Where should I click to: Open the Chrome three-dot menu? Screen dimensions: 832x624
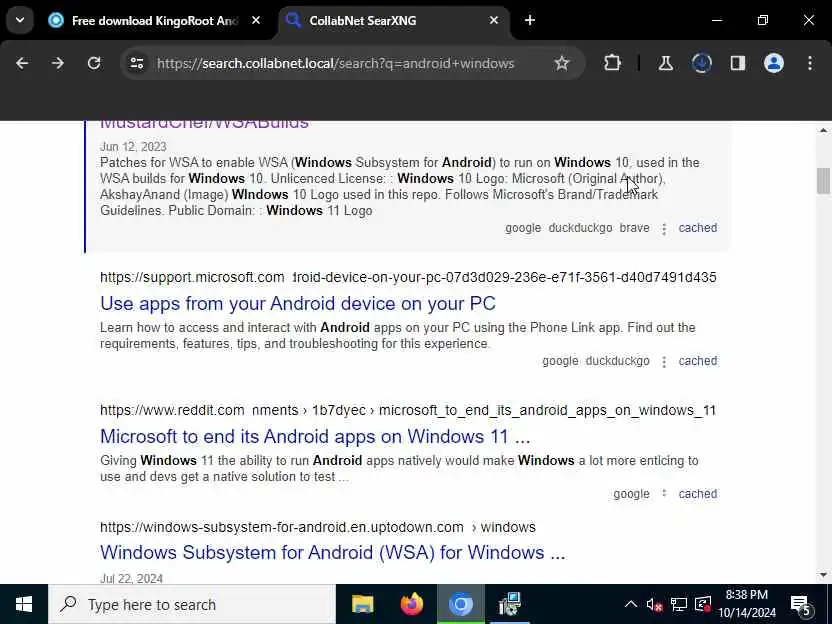point(810,63)
